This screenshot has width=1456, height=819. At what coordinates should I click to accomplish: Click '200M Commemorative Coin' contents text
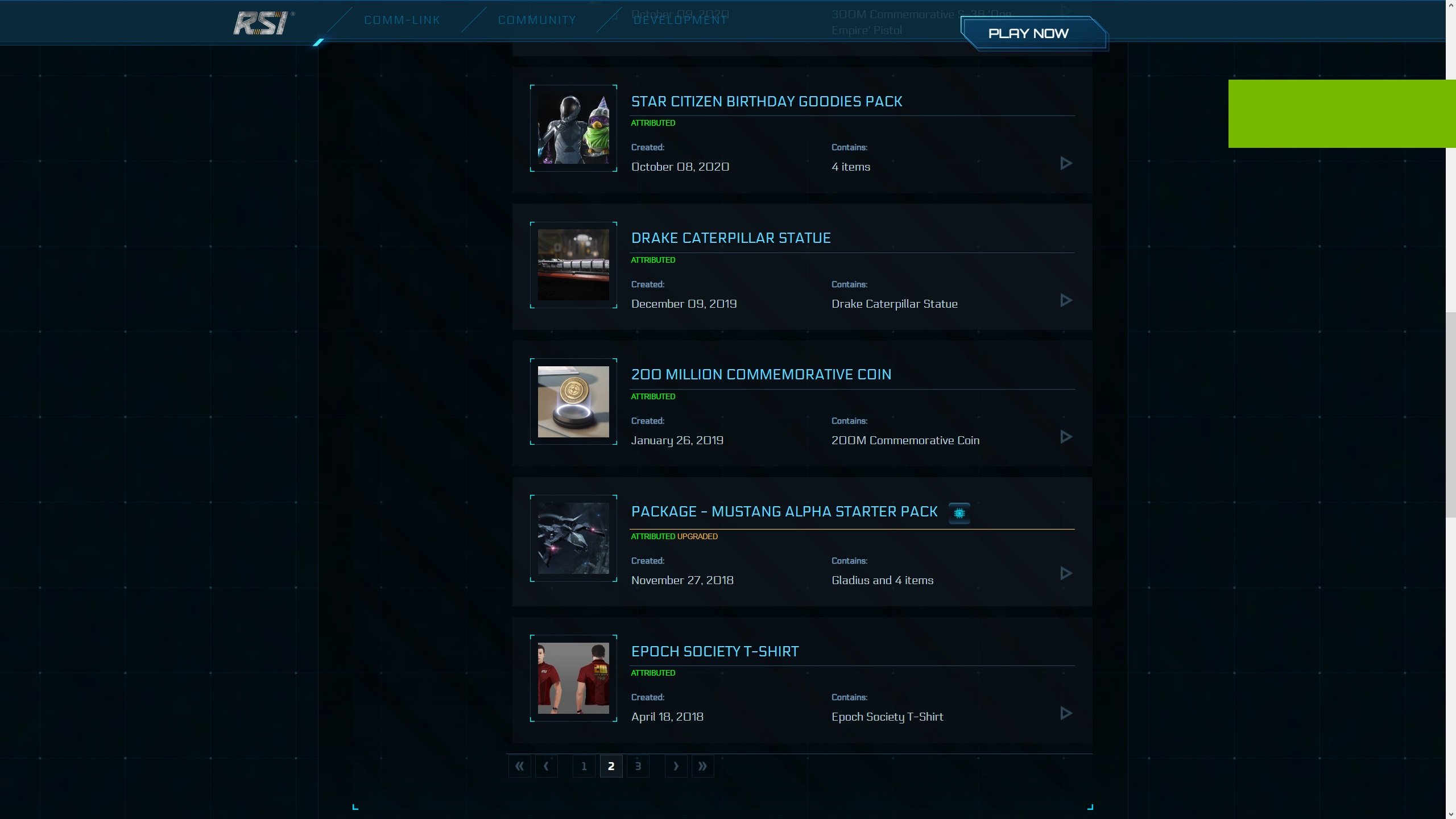905,440
